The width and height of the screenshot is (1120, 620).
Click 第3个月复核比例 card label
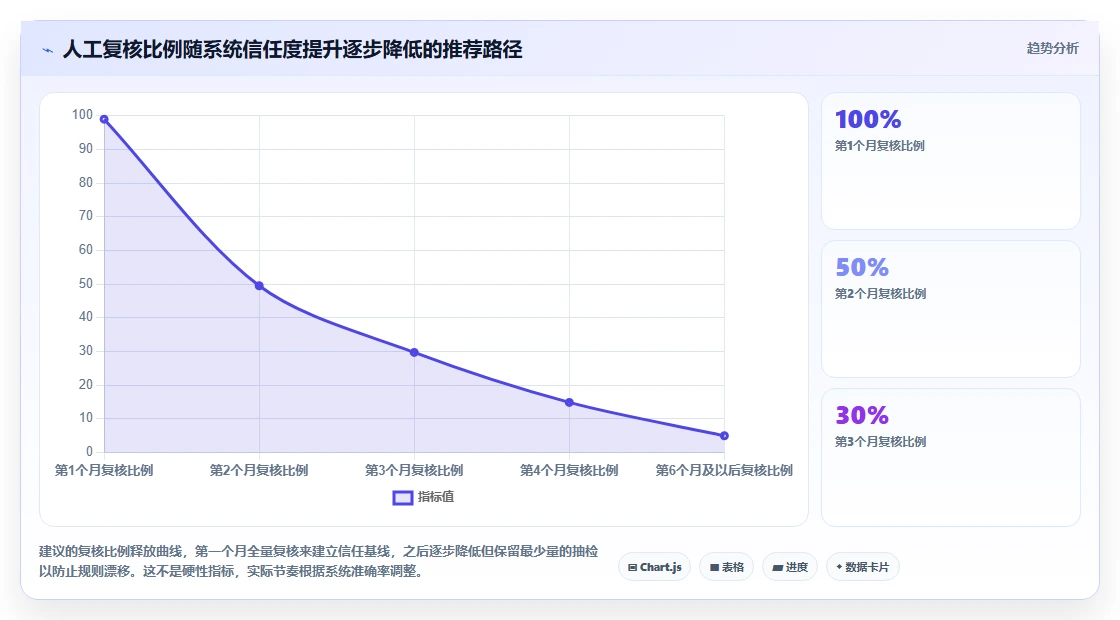coord(881,441)
